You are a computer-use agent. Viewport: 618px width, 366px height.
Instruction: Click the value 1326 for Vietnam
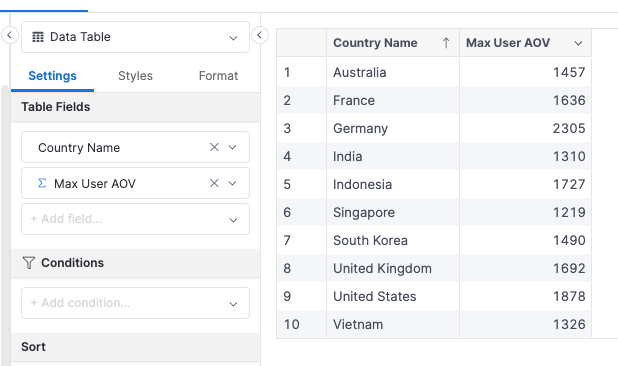569,324
